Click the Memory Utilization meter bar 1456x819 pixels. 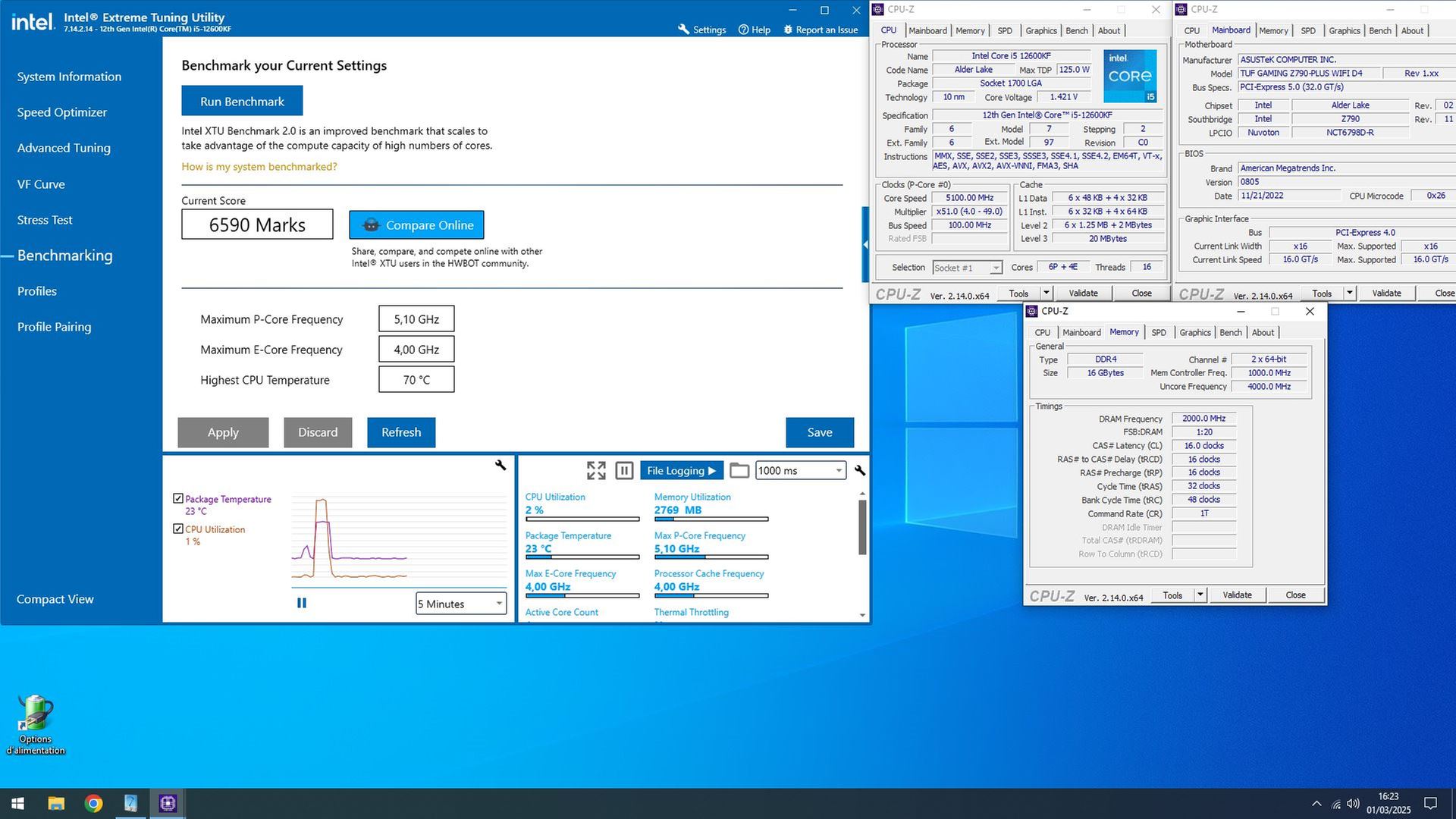point(711,519)
